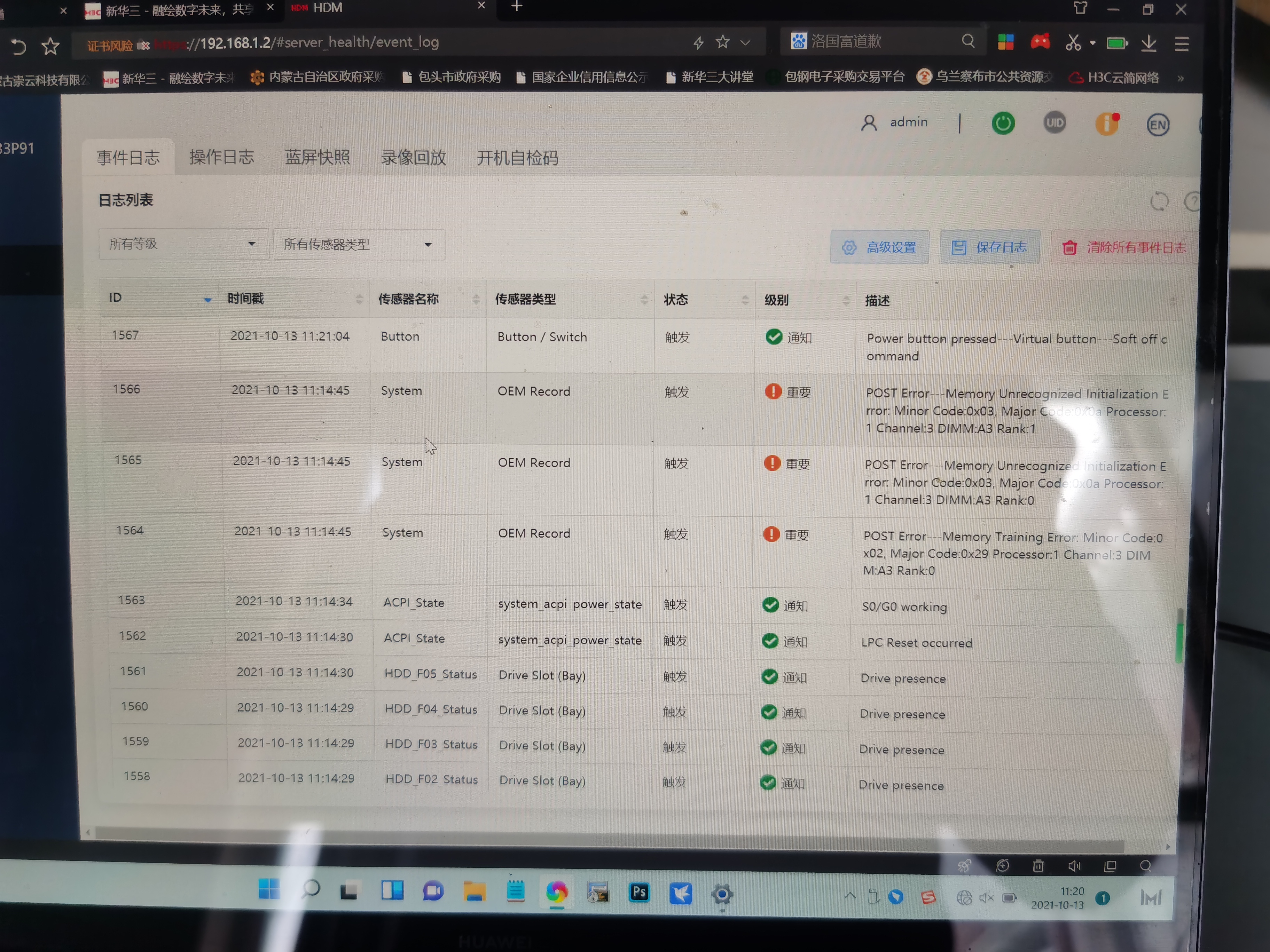
Task: Click the refresh log list icon
Action: (x=1159, y=201)
